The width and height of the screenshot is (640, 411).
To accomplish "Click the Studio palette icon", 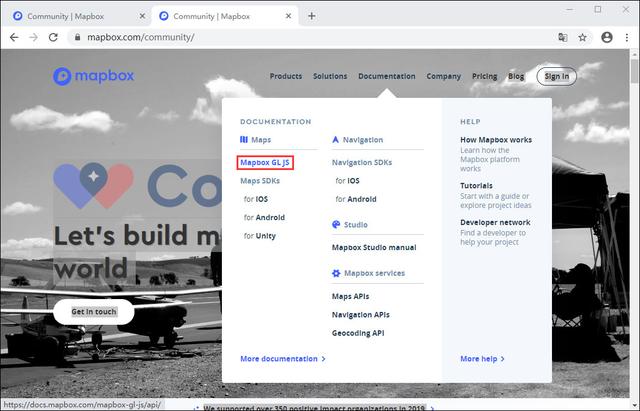I will click(336, 224).
